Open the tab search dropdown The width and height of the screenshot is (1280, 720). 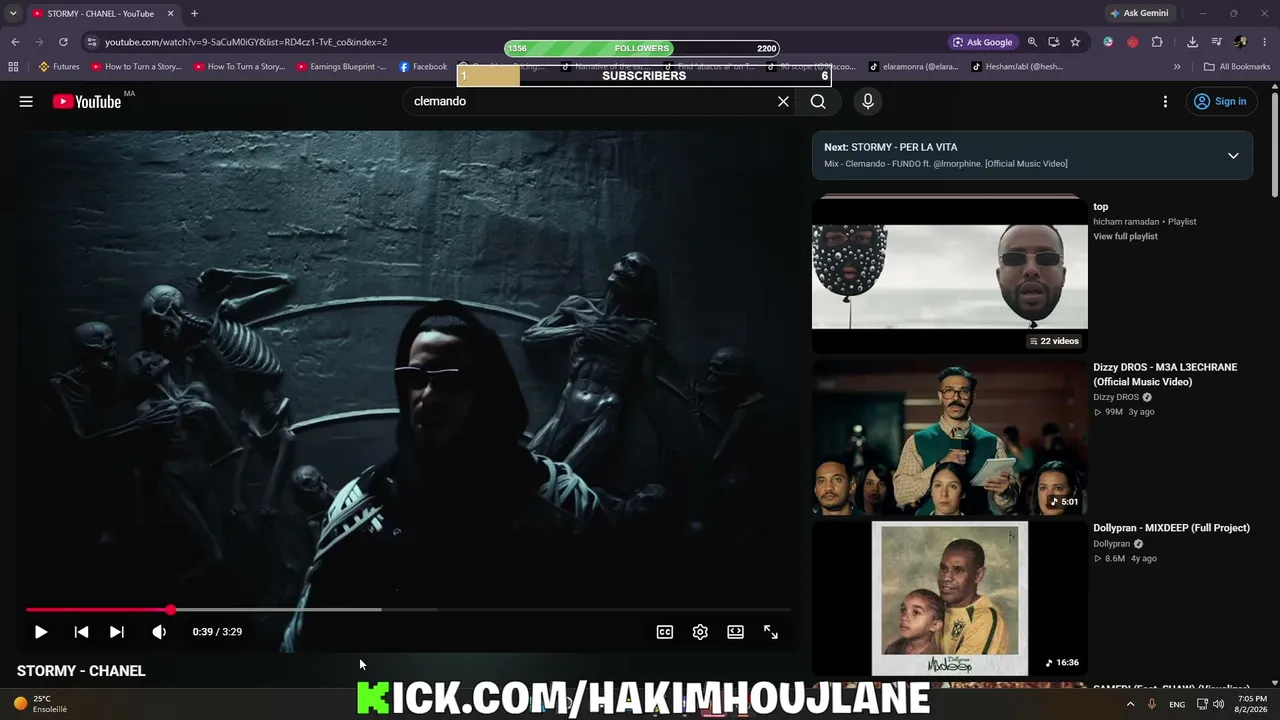[x=13, y=14]
